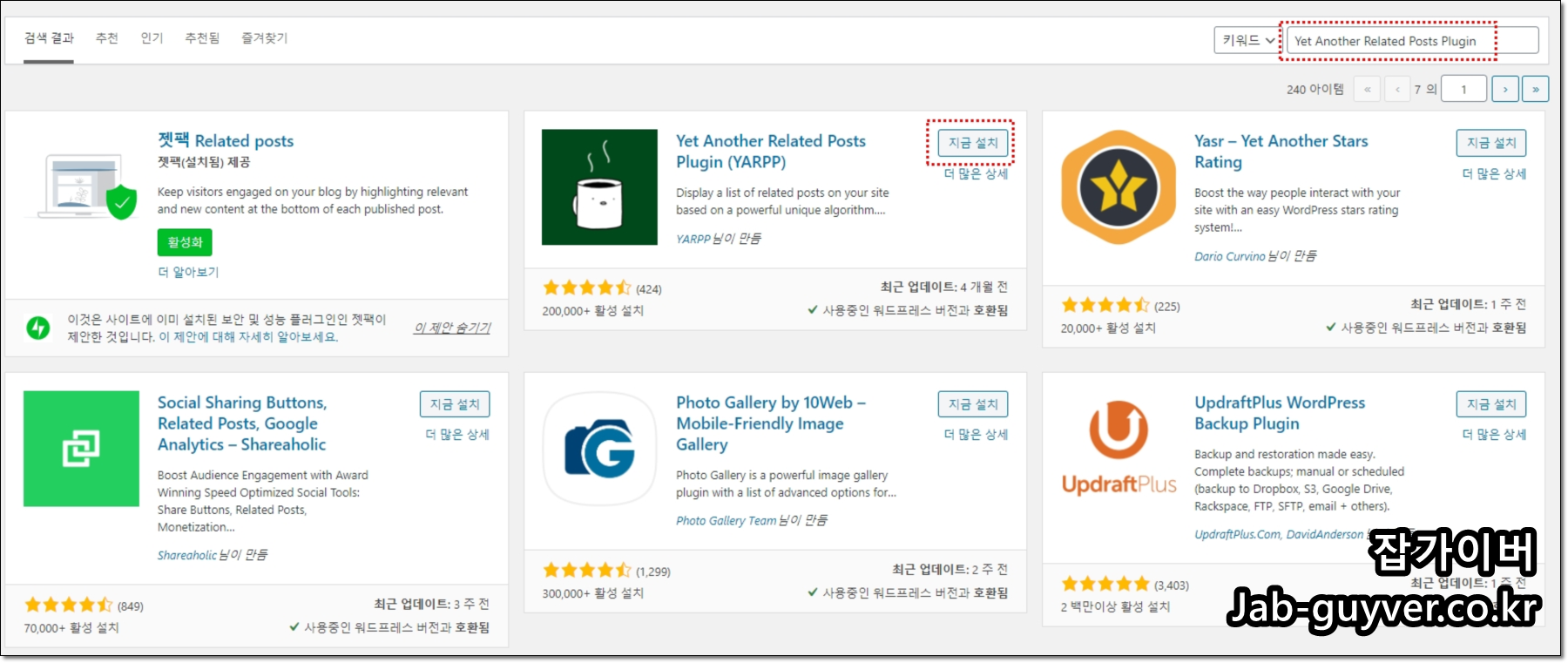Viewport: 1568px width, 663px height.
Task: Activate the Jetpack Related posts feature
Action: [185, 242]
